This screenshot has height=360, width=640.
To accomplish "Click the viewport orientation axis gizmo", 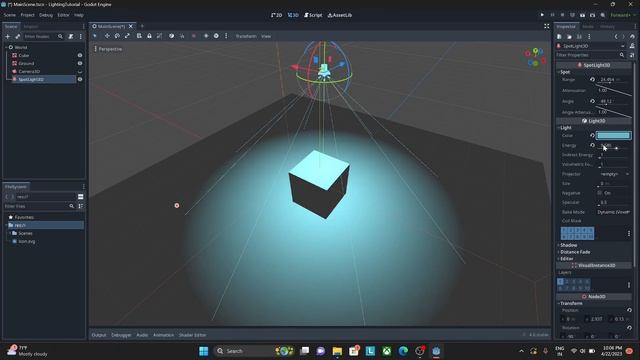I will (536, 58).
